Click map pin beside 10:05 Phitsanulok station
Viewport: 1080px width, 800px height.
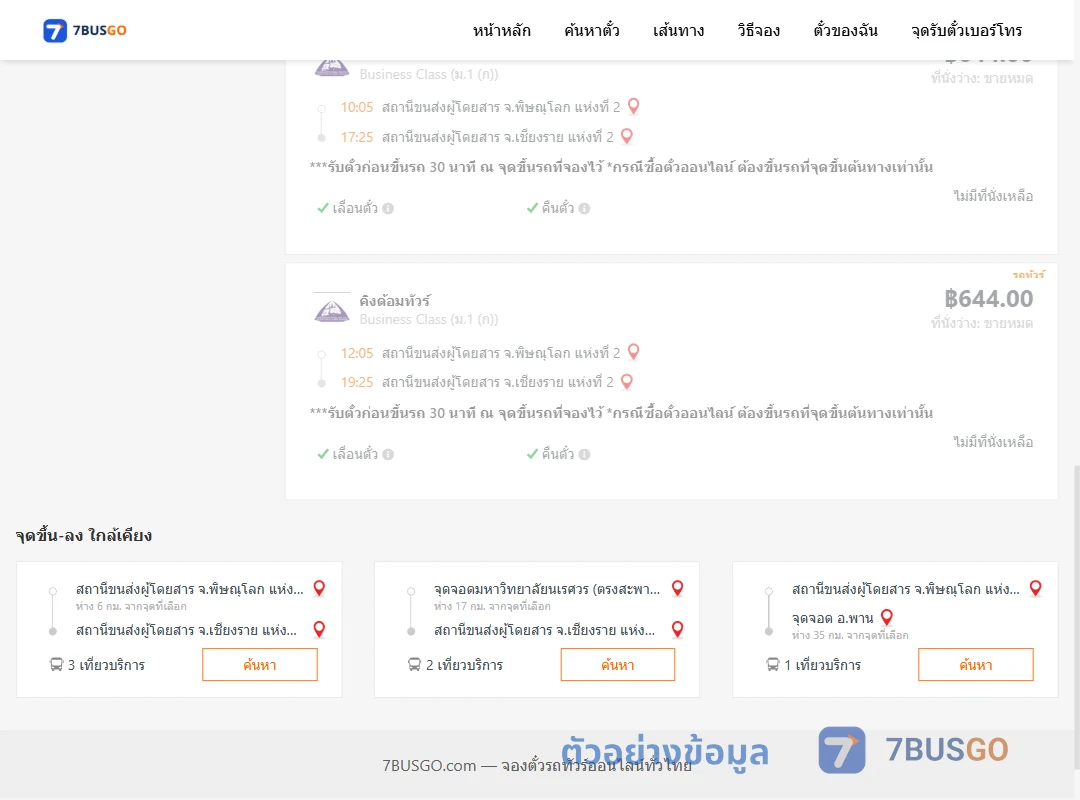[x=634, y=106]
